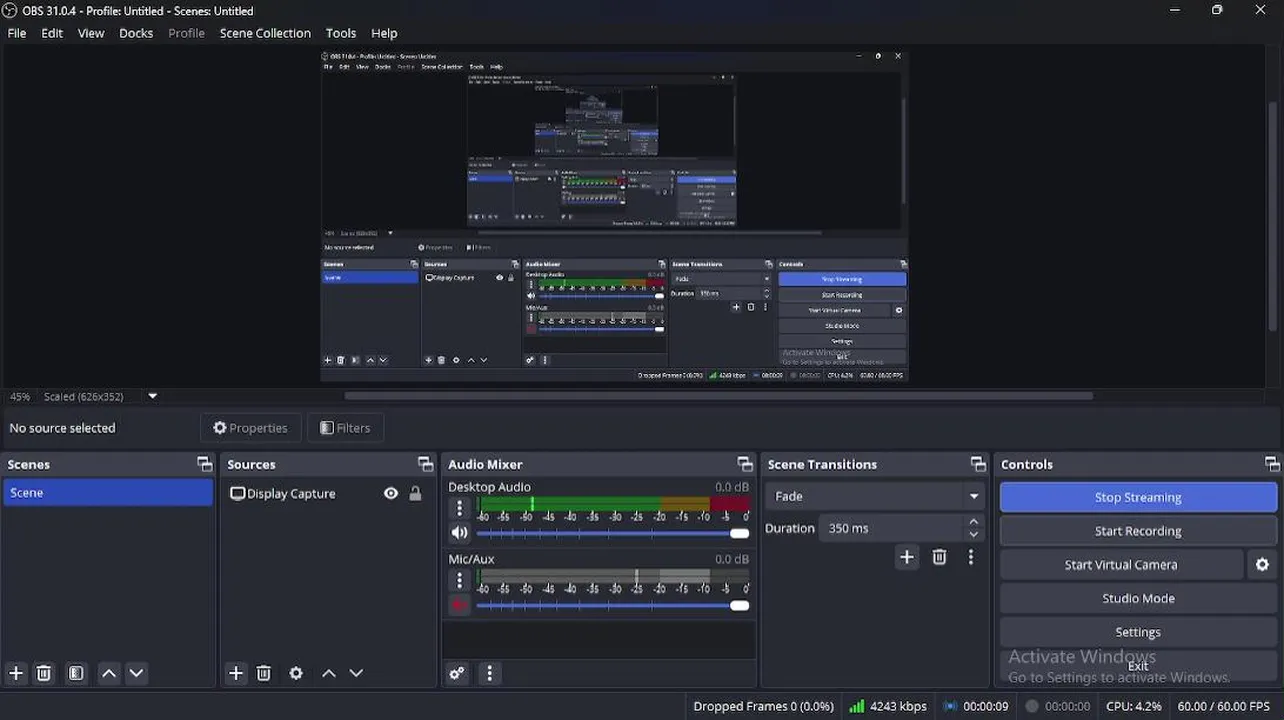Open transition properties three dots

[971, 557]
